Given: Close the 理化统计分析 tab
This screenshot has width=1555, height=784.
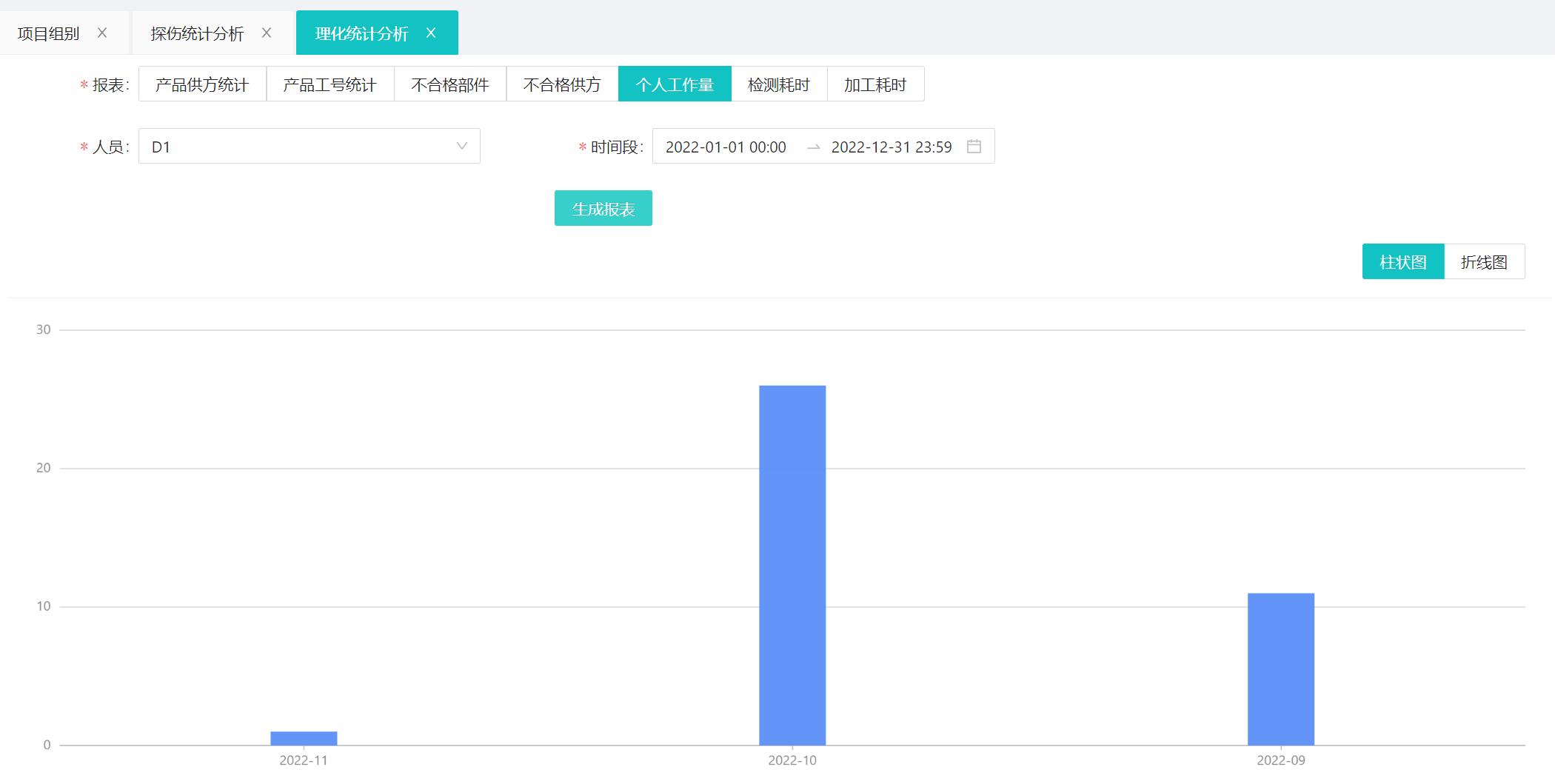Looking at the screenshot, I should (431, 33).
